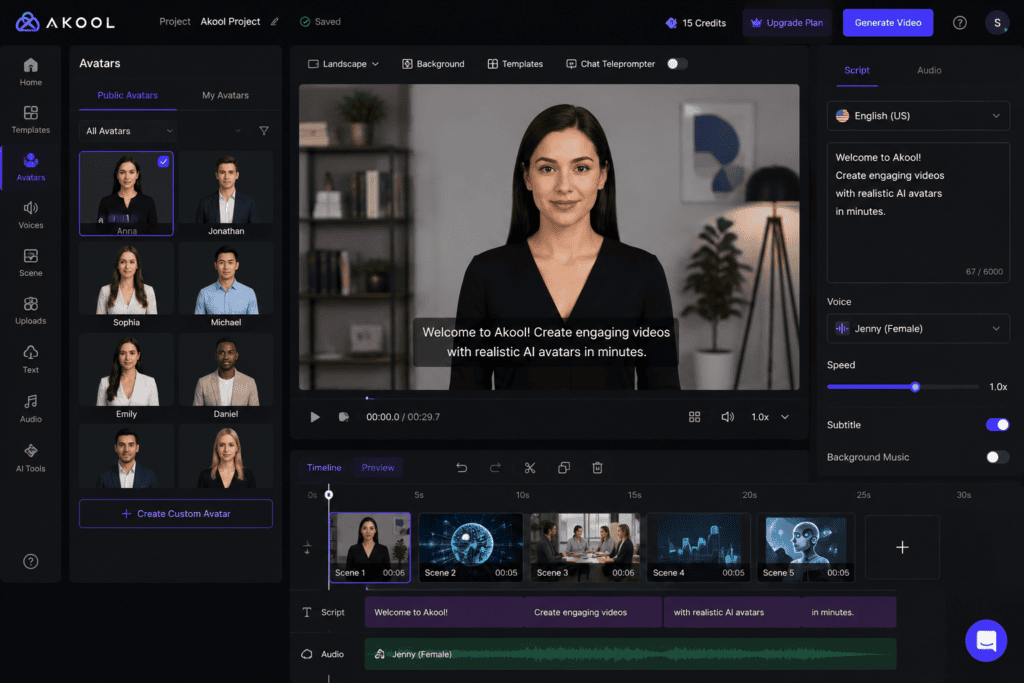
Task: Choose the Emily avatar
Action: pyautogui.click(x=126, y=377)
